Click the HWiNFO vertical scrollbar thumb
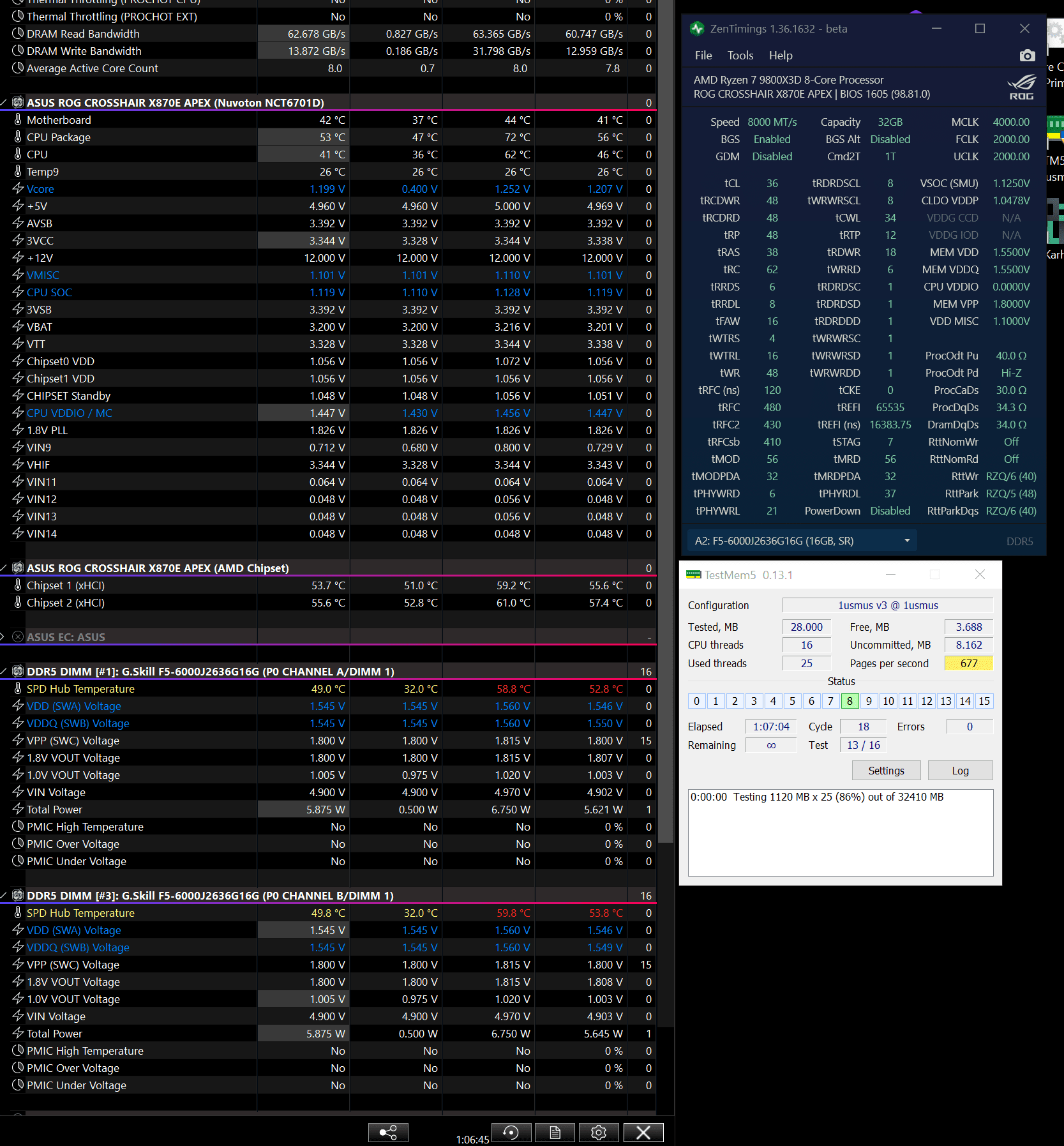 click(667, 421)
